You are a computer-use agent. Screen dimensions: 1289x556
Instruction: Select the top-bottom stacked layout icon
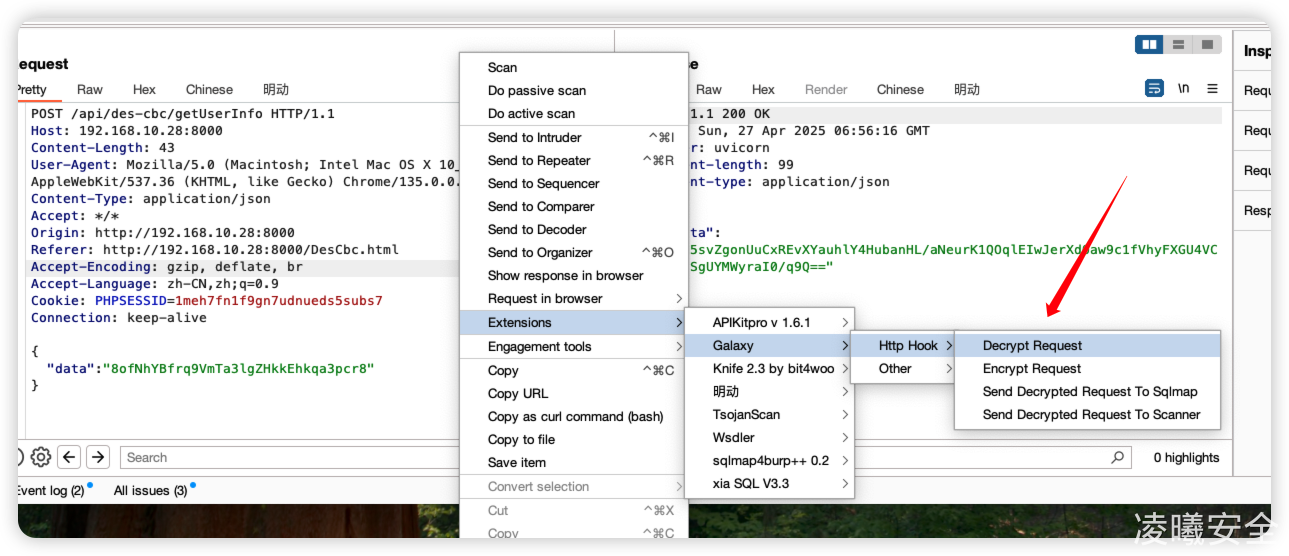pyautogui.click(x=1178, y=45)
